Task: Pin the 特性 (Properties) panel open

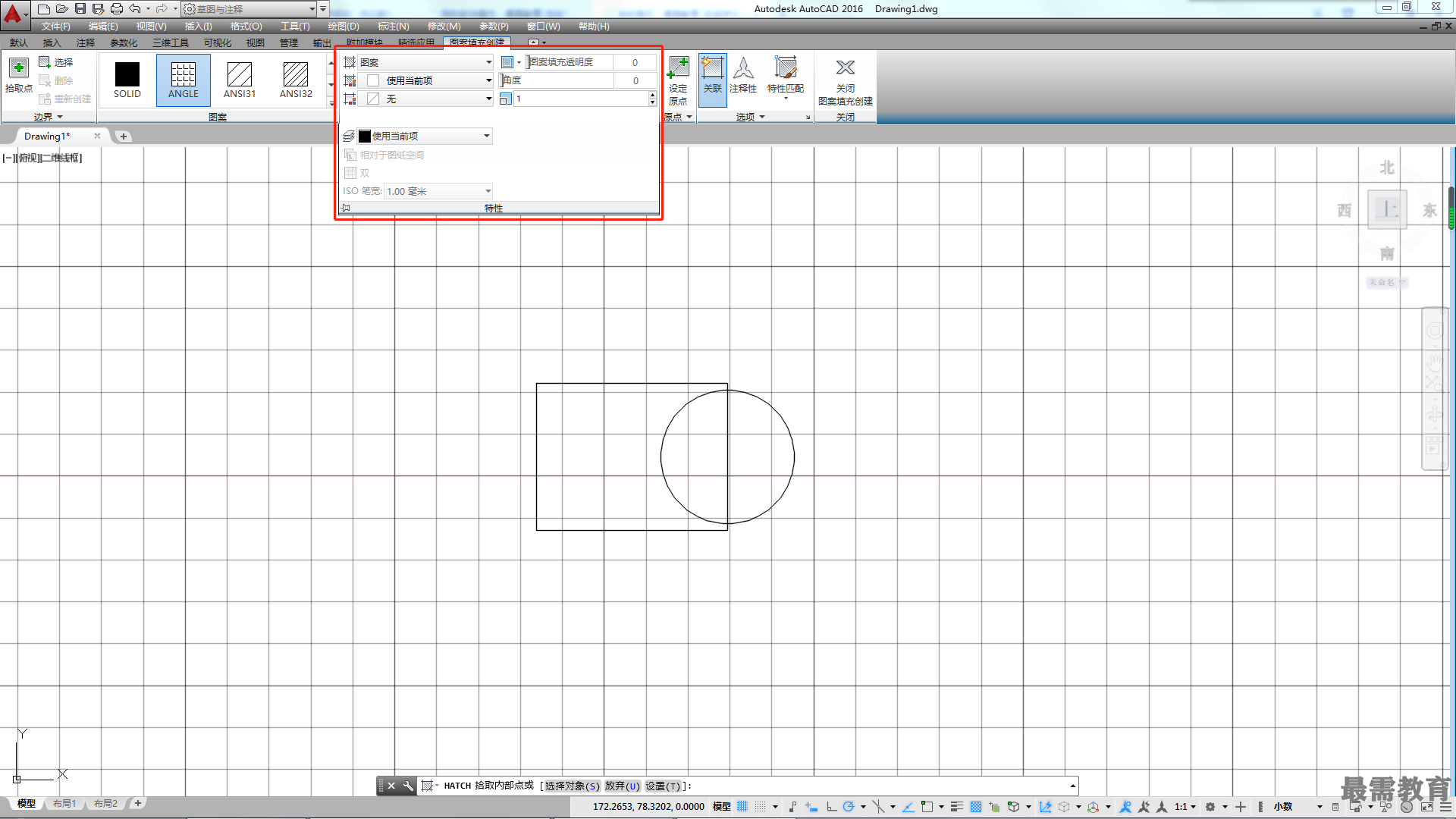Action: 346,208
